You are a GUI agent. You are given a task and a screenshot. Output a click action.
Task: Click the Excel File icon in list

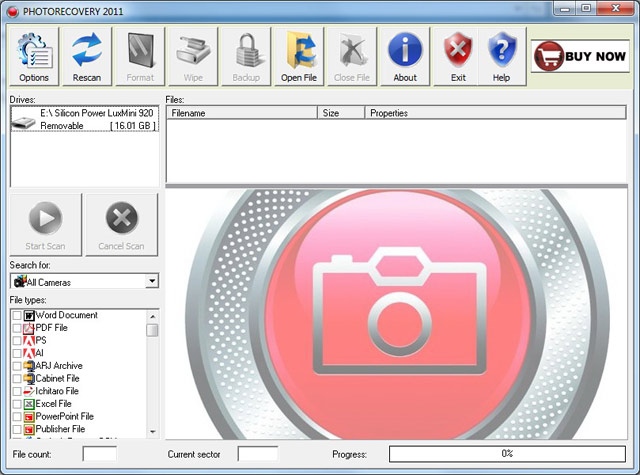[x=29, y=404]
